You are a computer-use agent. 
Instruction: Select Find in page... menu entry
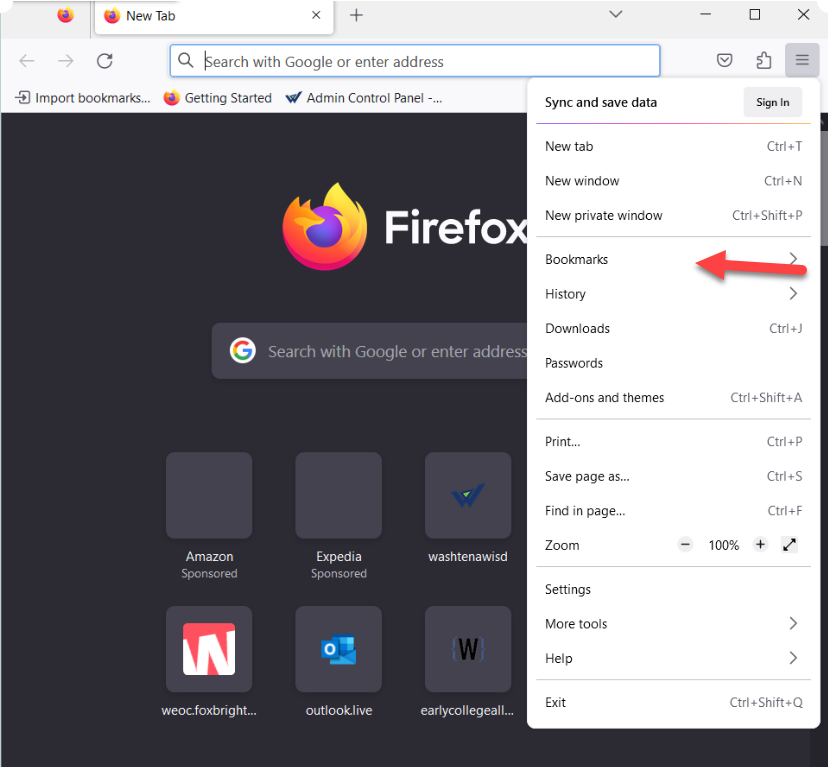(x=673, y=511)
